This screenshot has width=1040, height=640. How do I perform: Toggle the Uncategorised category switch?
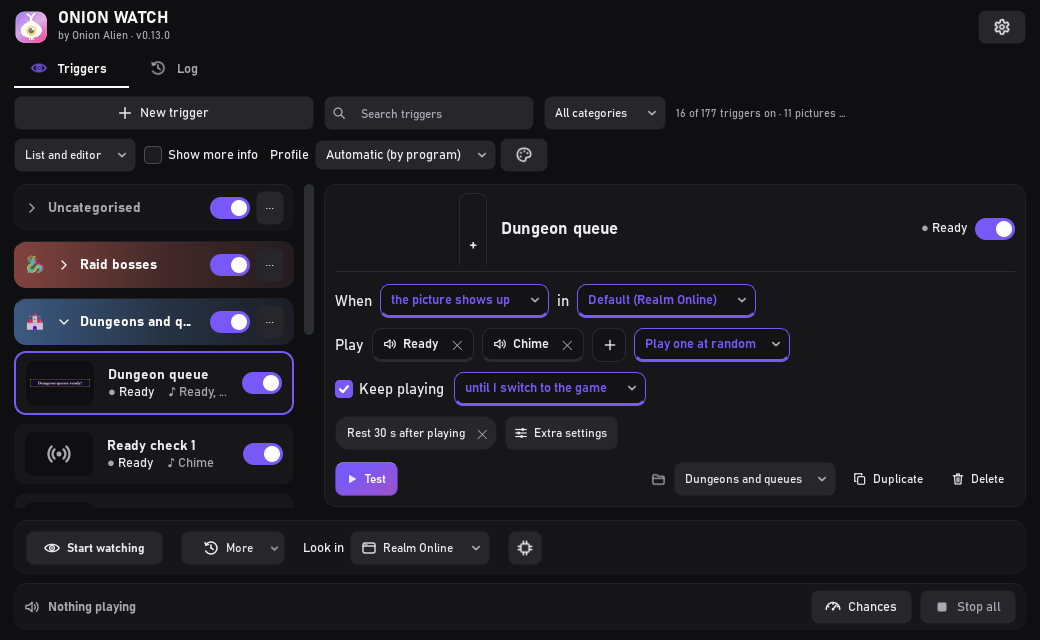(230, 208)
